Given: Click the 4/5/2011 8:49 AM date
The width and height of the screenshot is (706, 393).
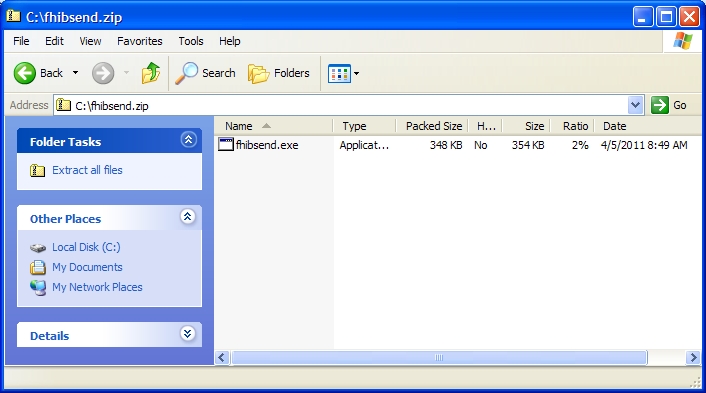Looking at the screenshot, I should [644, 145].
